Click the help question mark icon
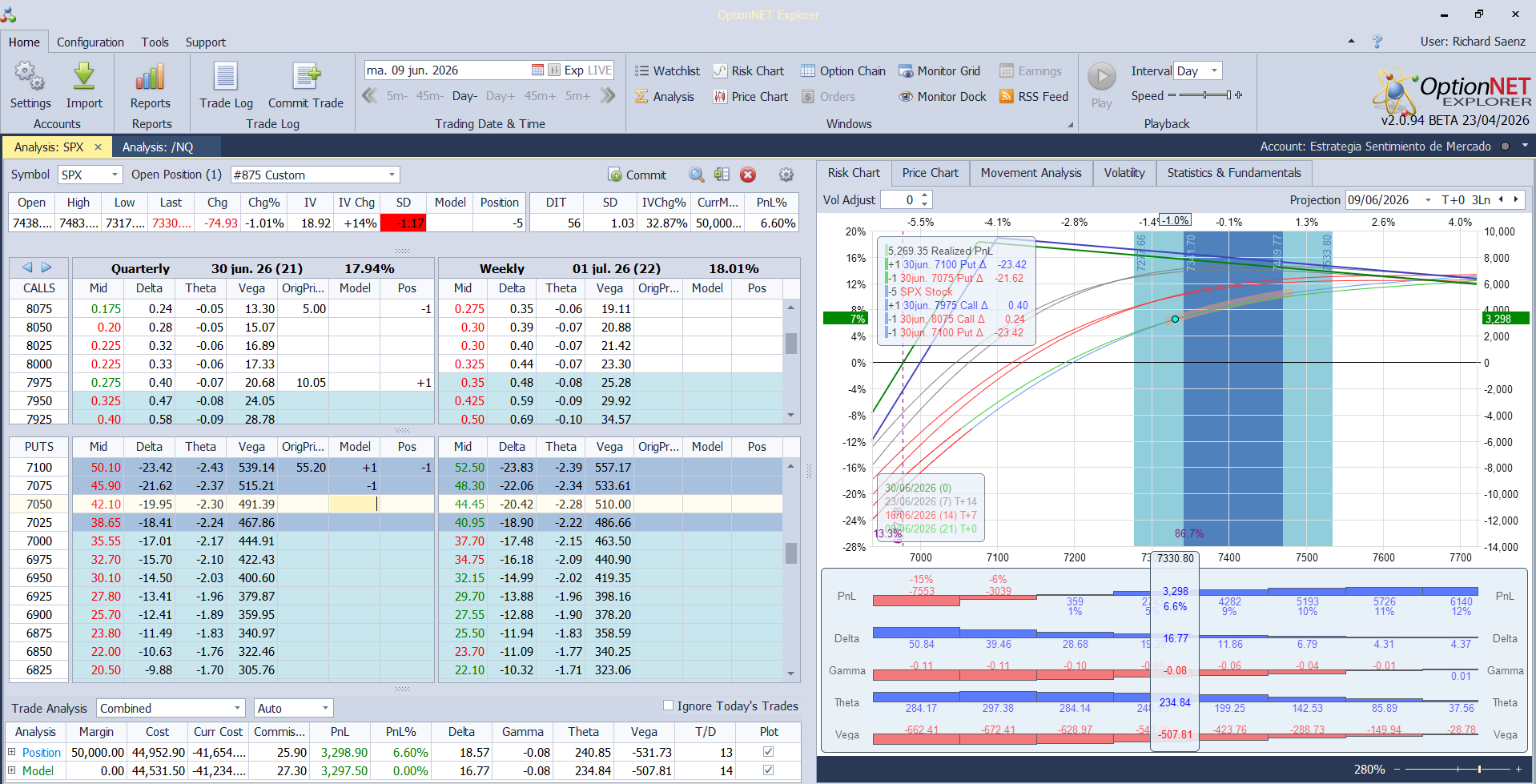Image resolution: width=1536 pixels, height=784 pixels. 1377,42
